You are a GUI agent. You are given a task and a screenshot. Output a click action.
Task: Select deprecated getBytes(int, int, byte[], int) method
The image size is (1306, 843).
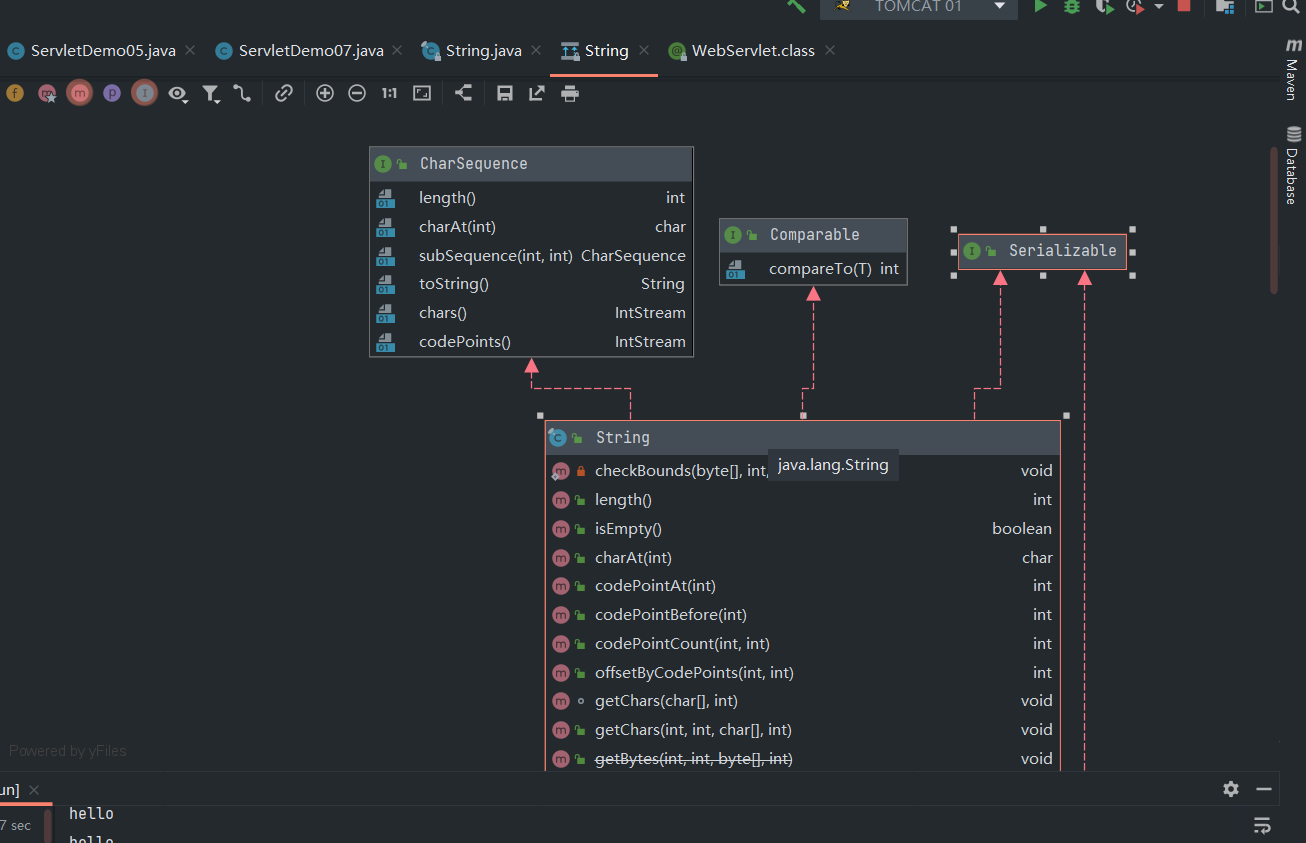[x=802, y=759]
